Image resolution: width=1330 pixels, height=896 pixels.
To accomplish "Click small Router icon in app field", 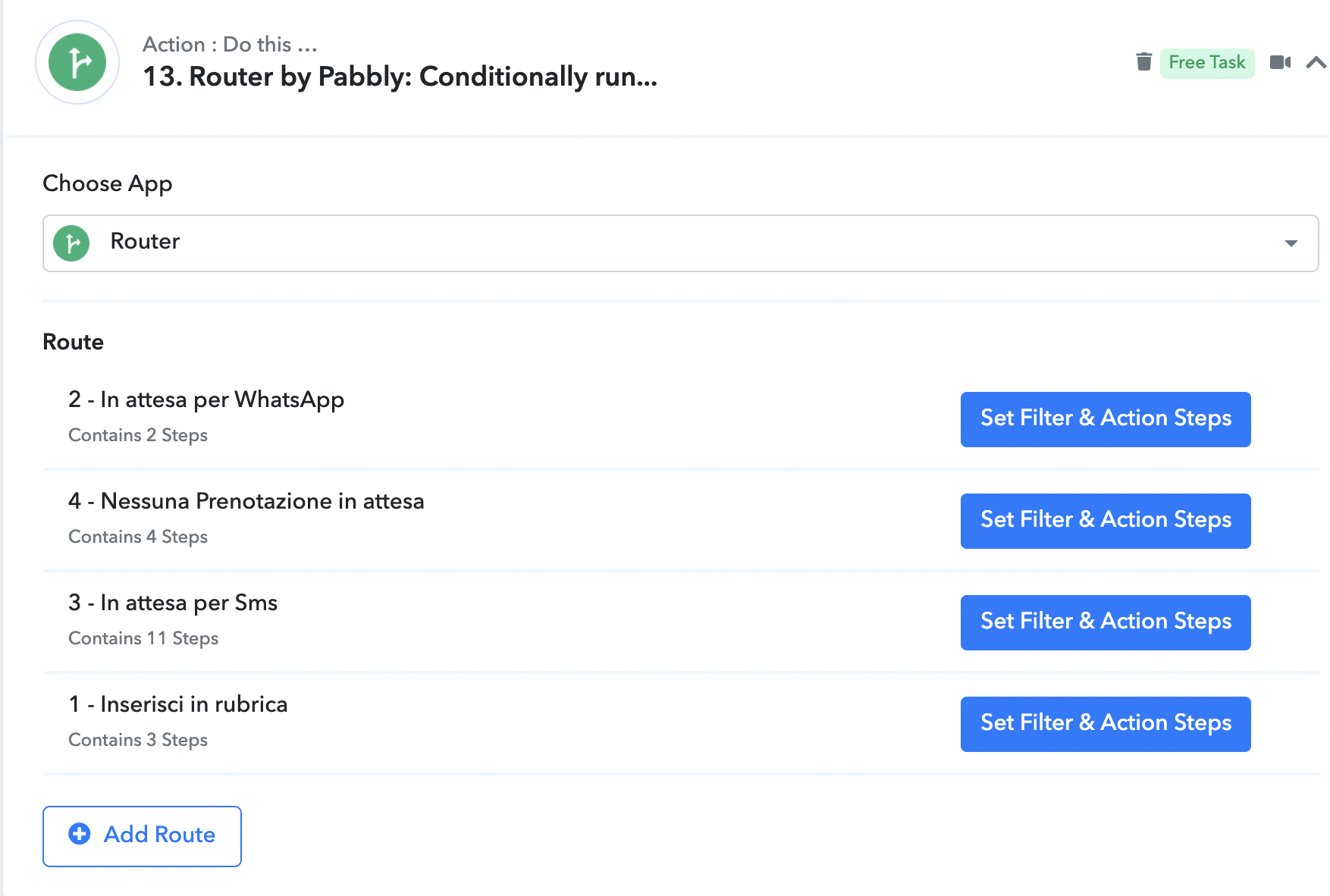I will point(71,243).
